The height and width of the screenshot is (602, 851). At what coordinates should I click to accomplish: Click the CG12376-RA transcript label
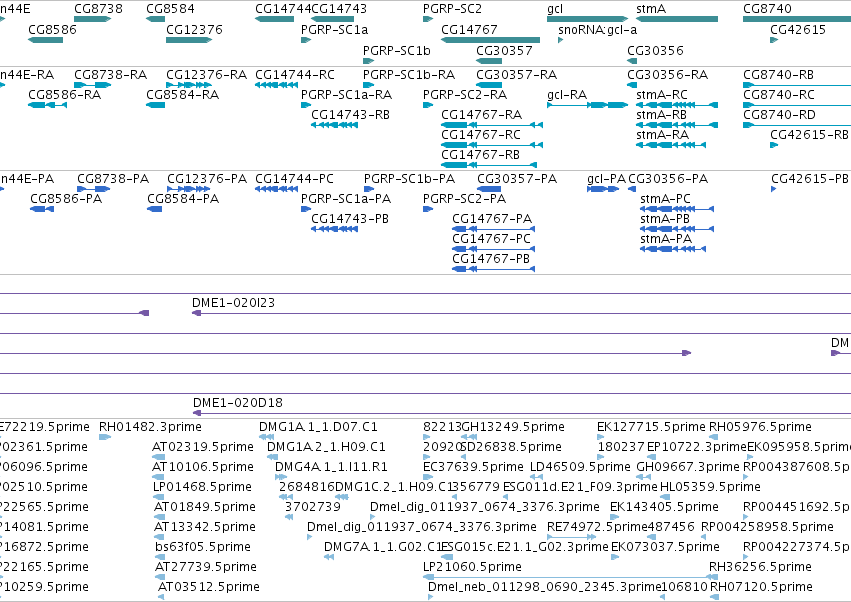point(206,74)
